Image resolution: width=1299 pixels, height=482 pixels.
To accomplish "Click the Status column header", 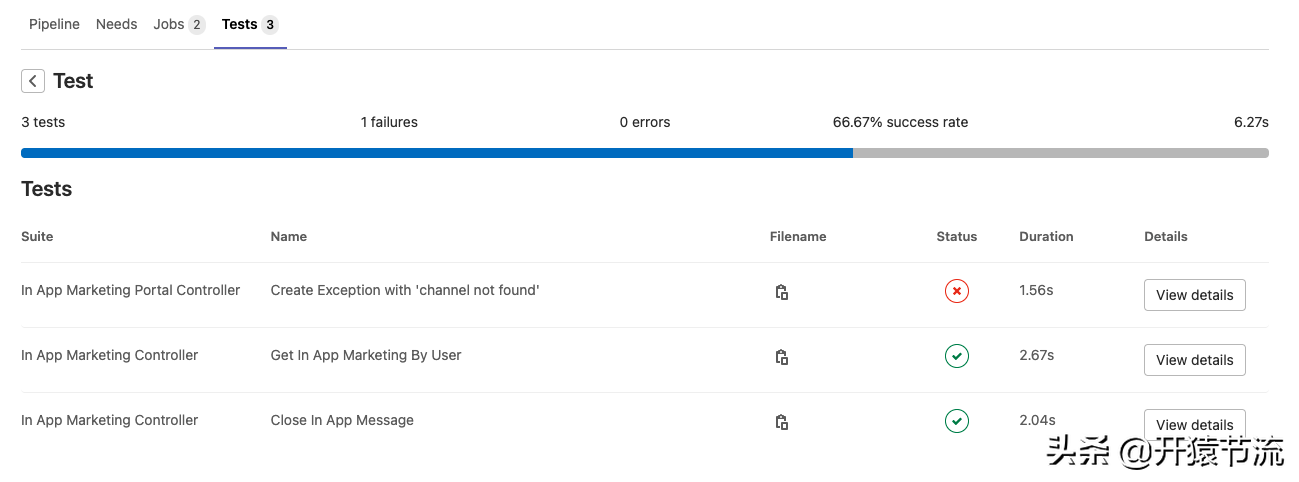I will pyautogui.click(x=957, y=237).
